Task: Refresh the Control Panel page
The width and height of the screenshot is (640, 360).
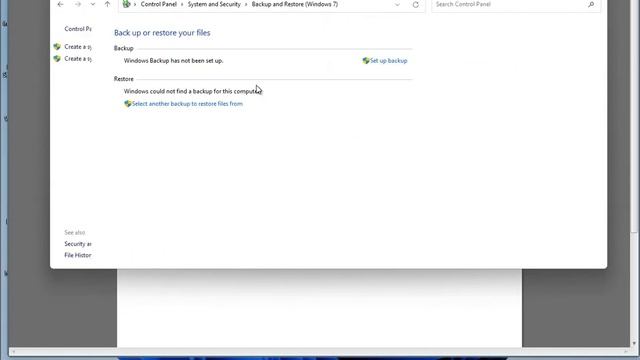Action: [x=416, y=4]
